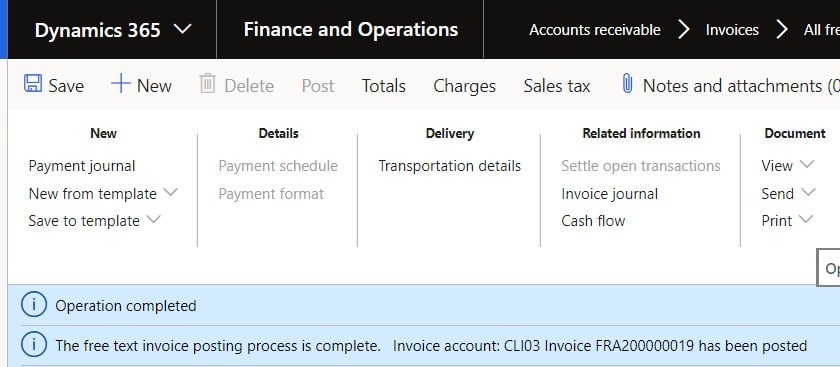Open the Invoice journal link
Screen dimensions: 840x367
[610, 194]
